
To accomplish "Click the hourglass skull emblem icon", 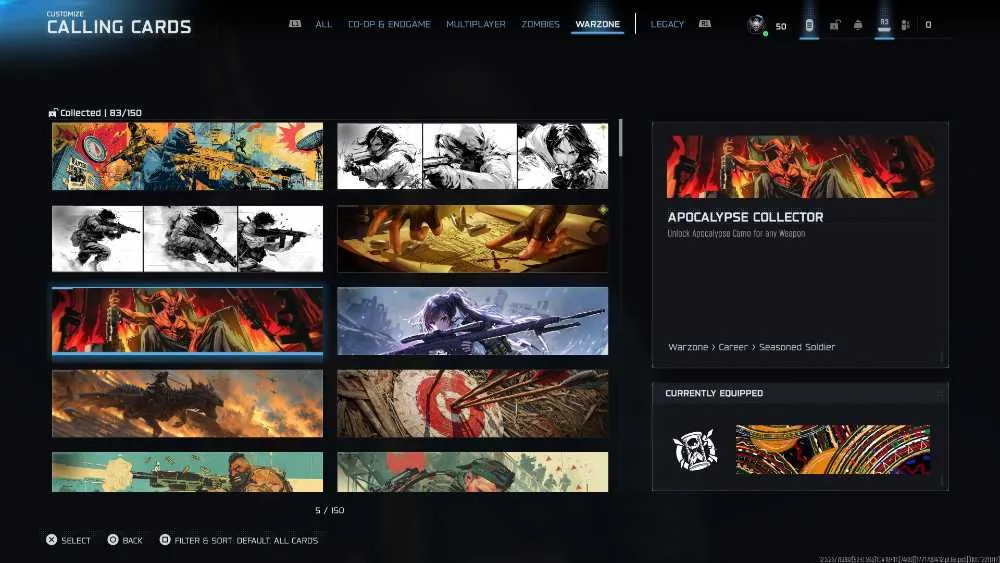I will coord(695,450).
